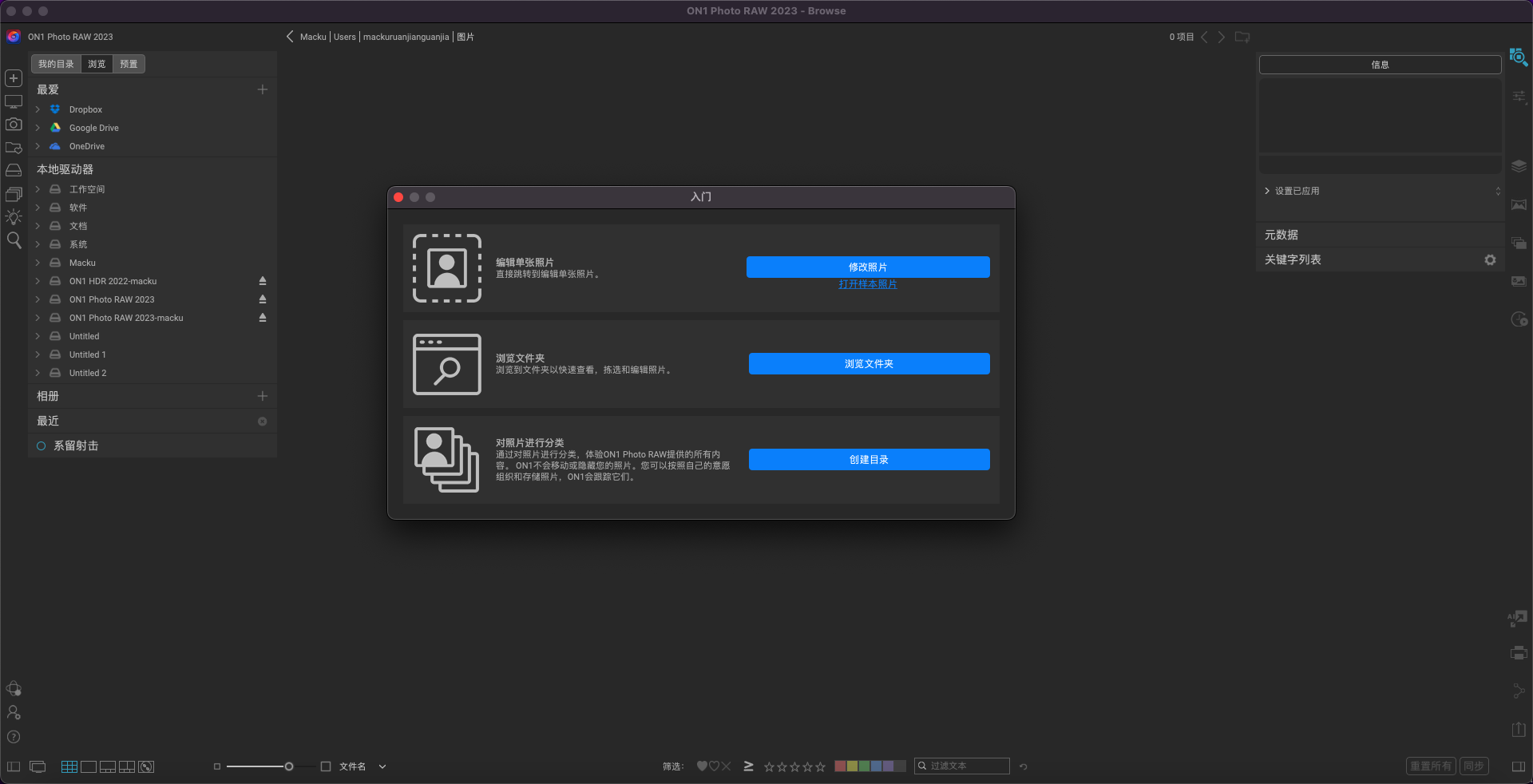Expand the 设置已应用 section
The width and height of the screenshot is (1533, 784).
[1267, 191]
